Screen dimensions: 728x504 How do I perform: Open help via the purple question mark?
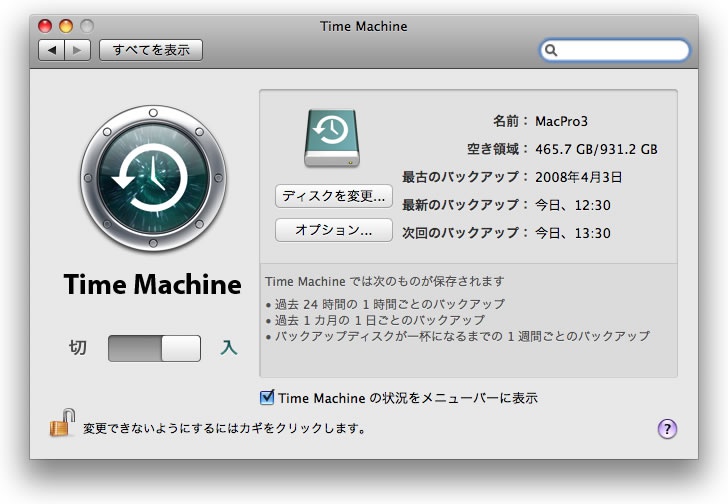tap(667, 428)
